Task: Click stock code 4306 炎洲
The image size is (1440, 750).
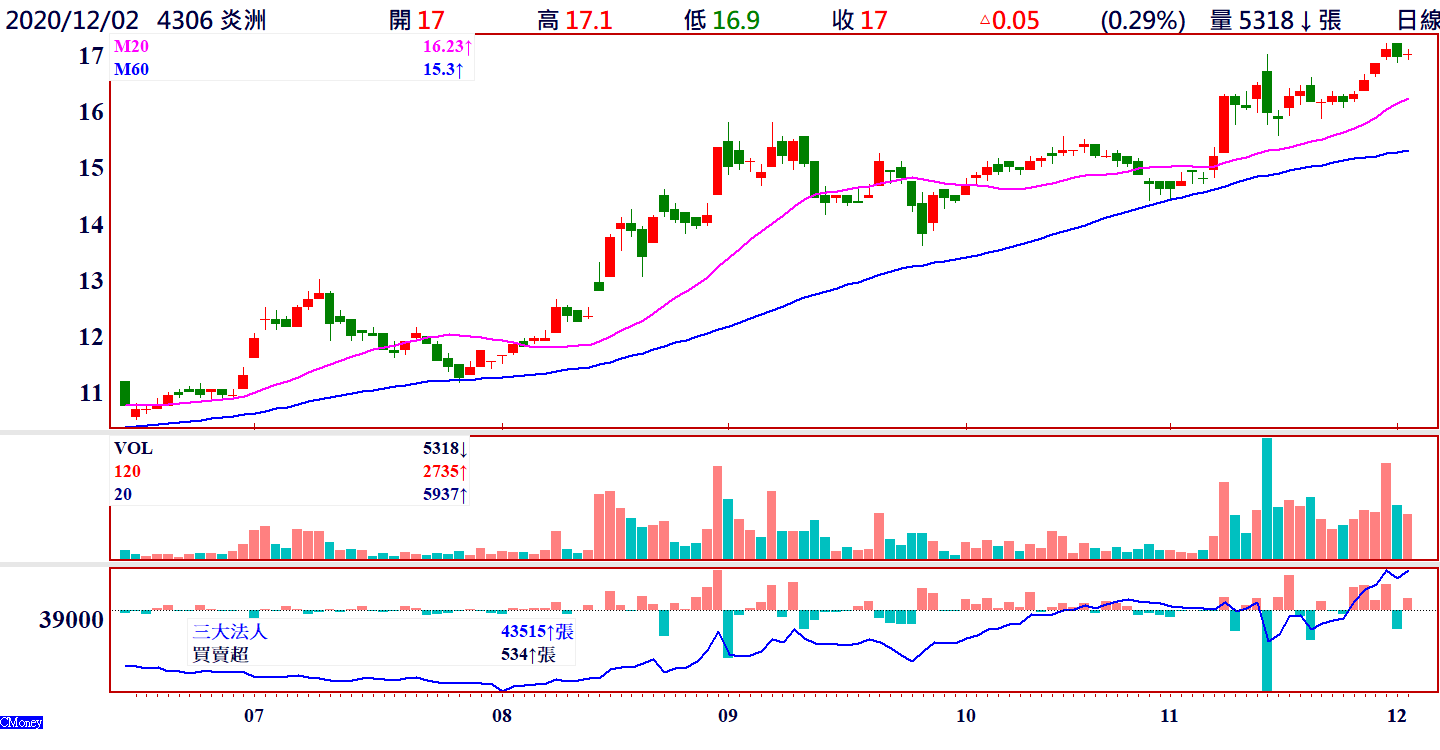Action: click(212, 19)
